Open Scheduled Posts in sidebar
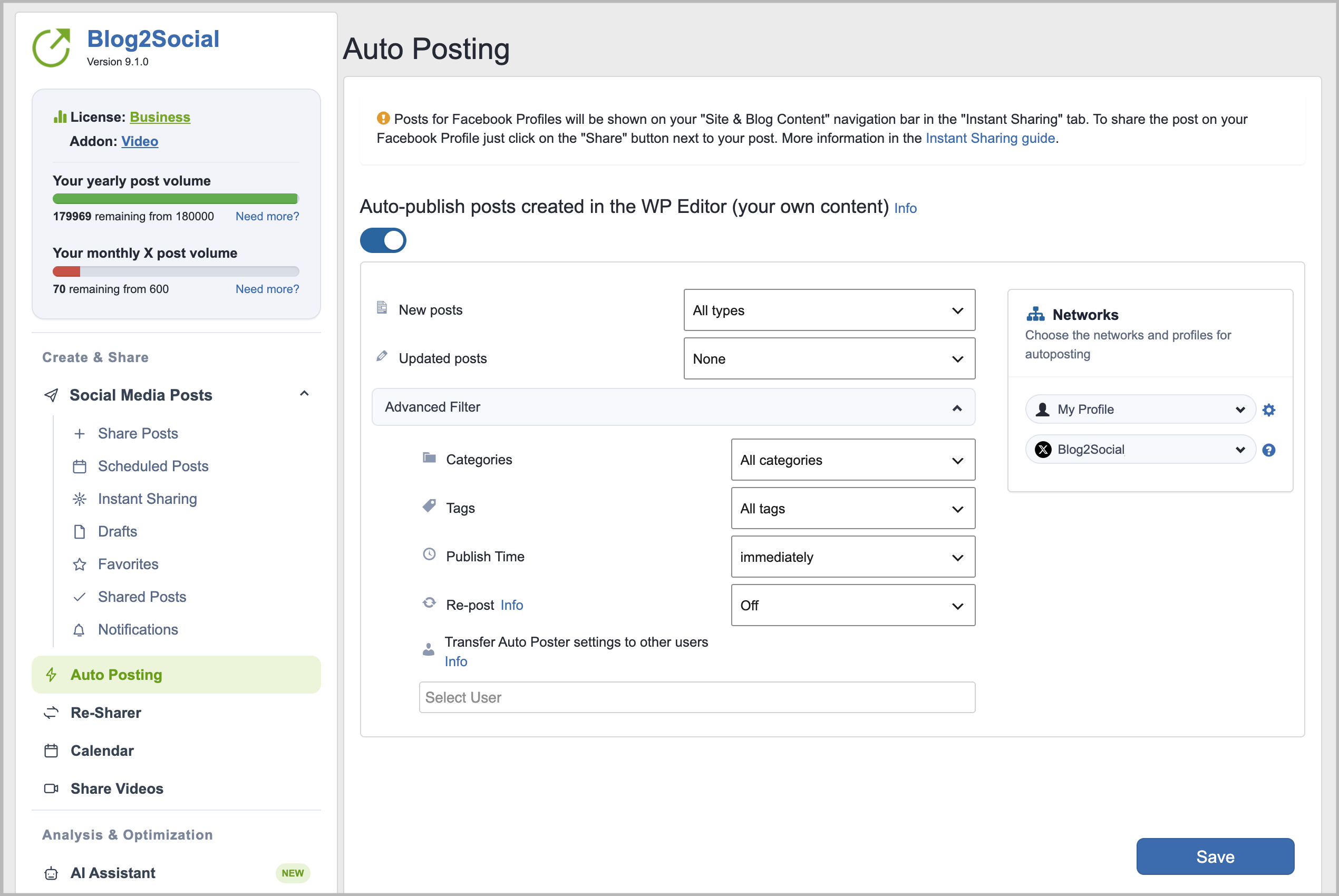 pyautogui.click(x=153, y=466)
